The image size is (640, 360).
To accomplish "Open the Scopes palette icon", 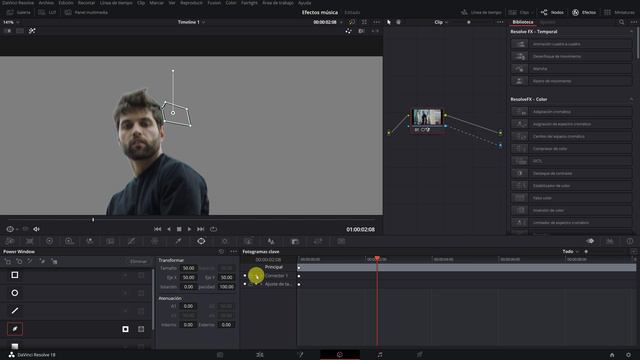I will click(610, 241).
